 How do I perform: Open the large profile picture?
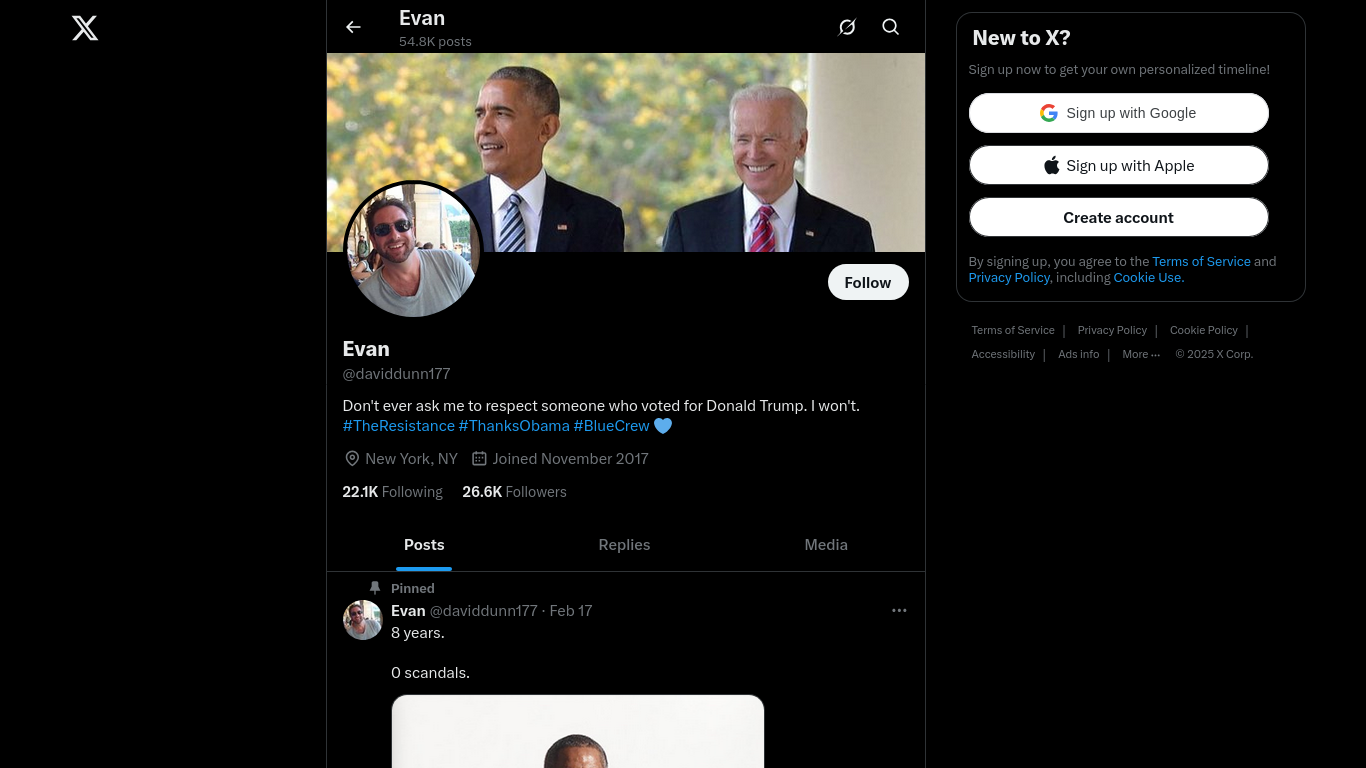[x=413, y=250]
